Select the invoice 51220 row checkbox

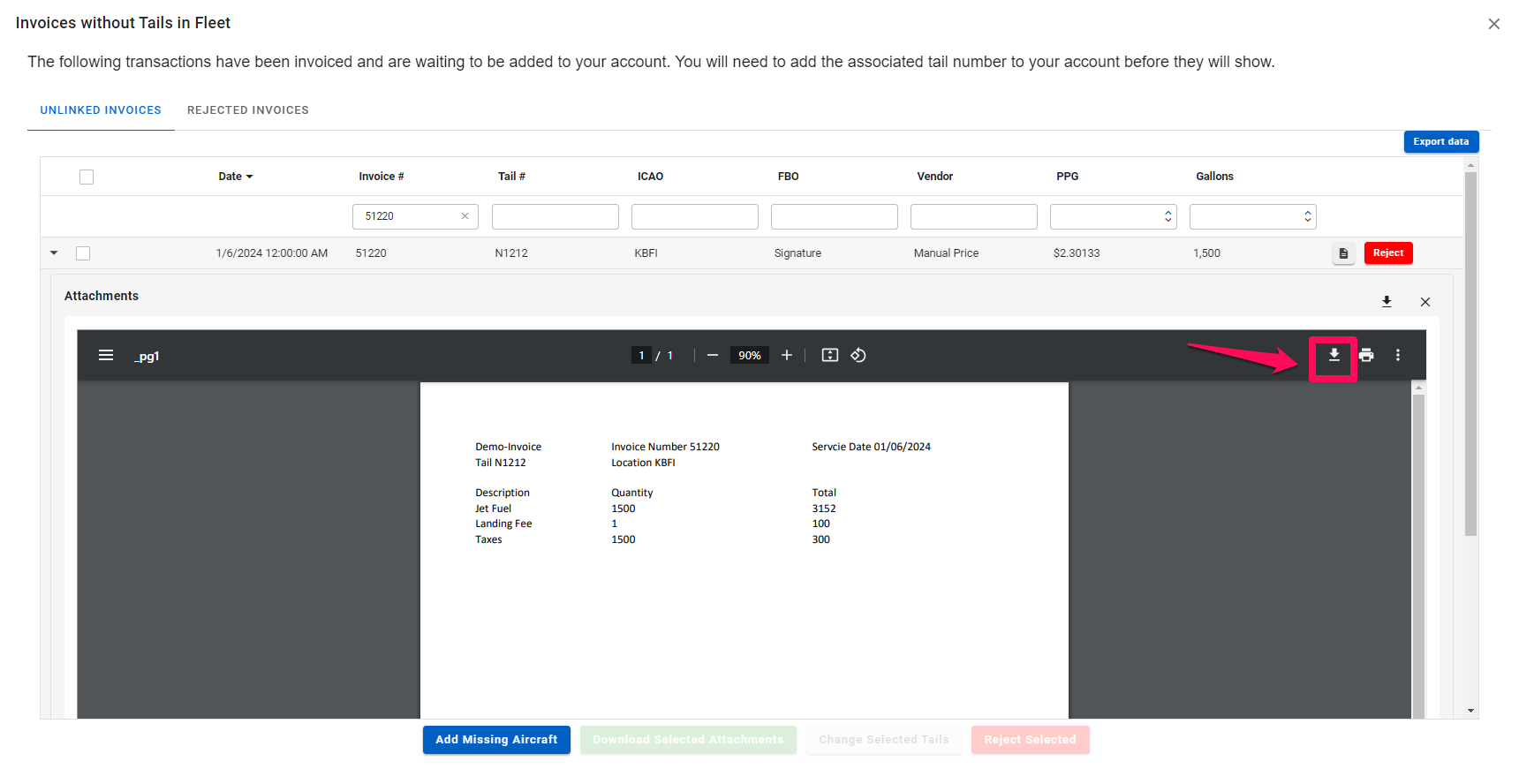pos(83,253)
